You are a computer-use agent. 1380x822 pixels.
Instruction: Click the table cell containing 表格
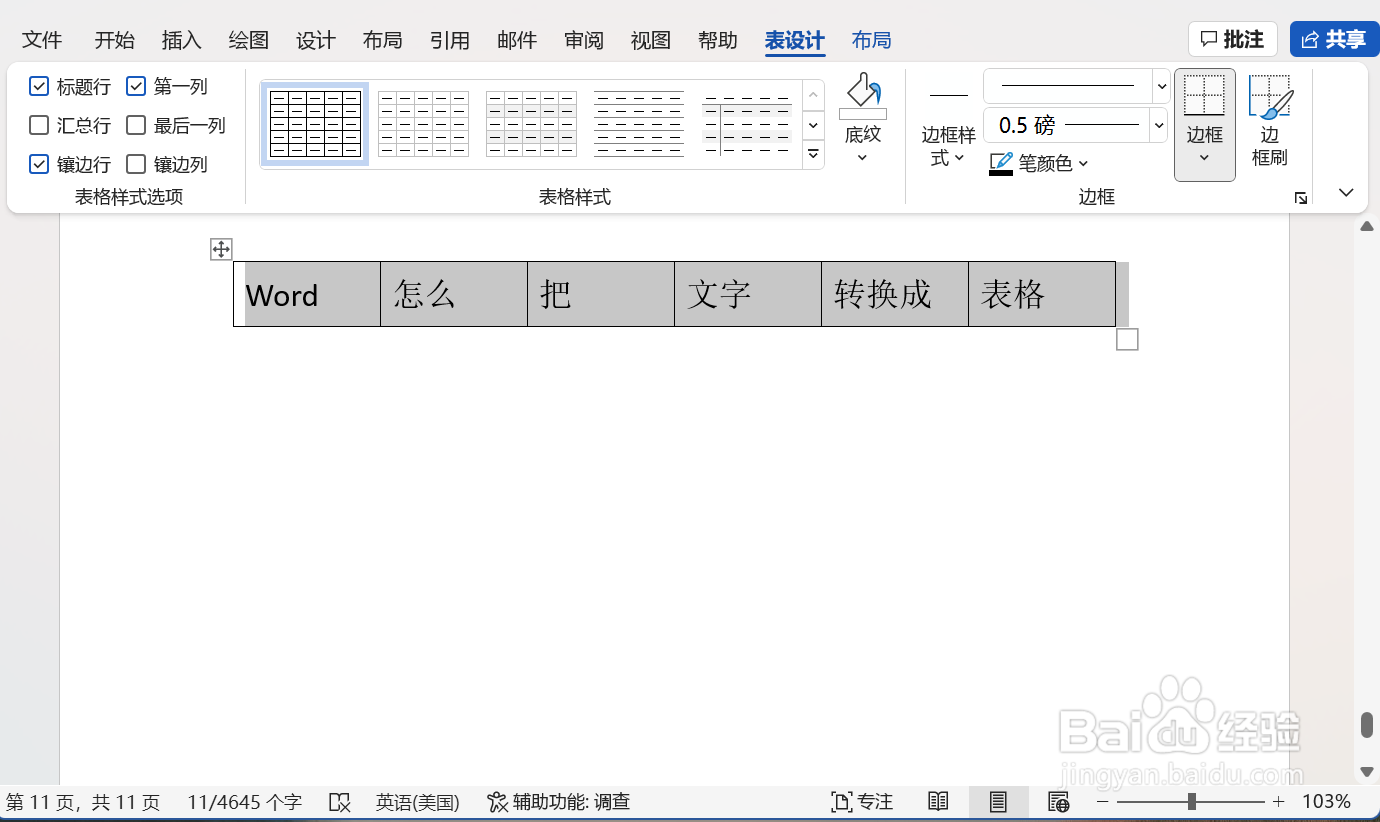click(1042, 294)
